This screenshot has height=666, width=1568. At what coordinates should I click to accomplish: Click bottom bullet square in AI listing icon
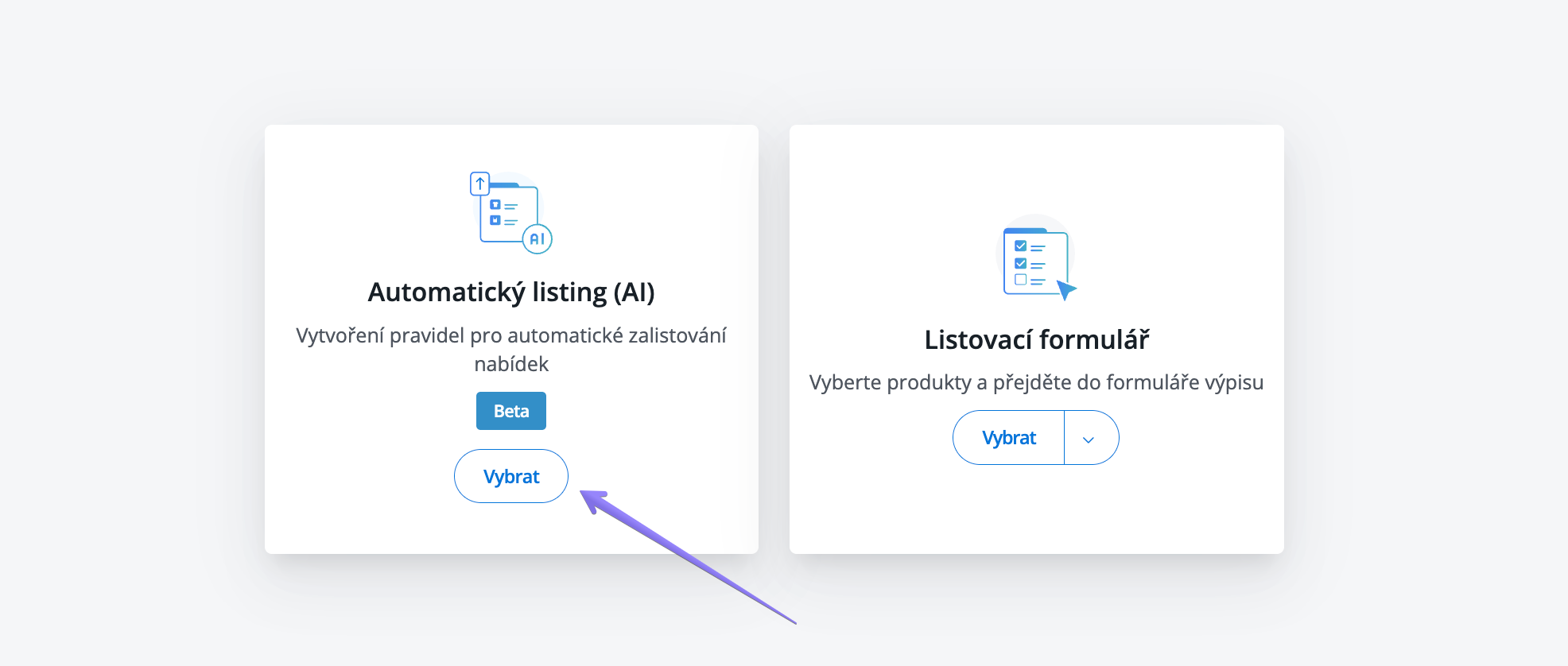[x=495, y=220]
